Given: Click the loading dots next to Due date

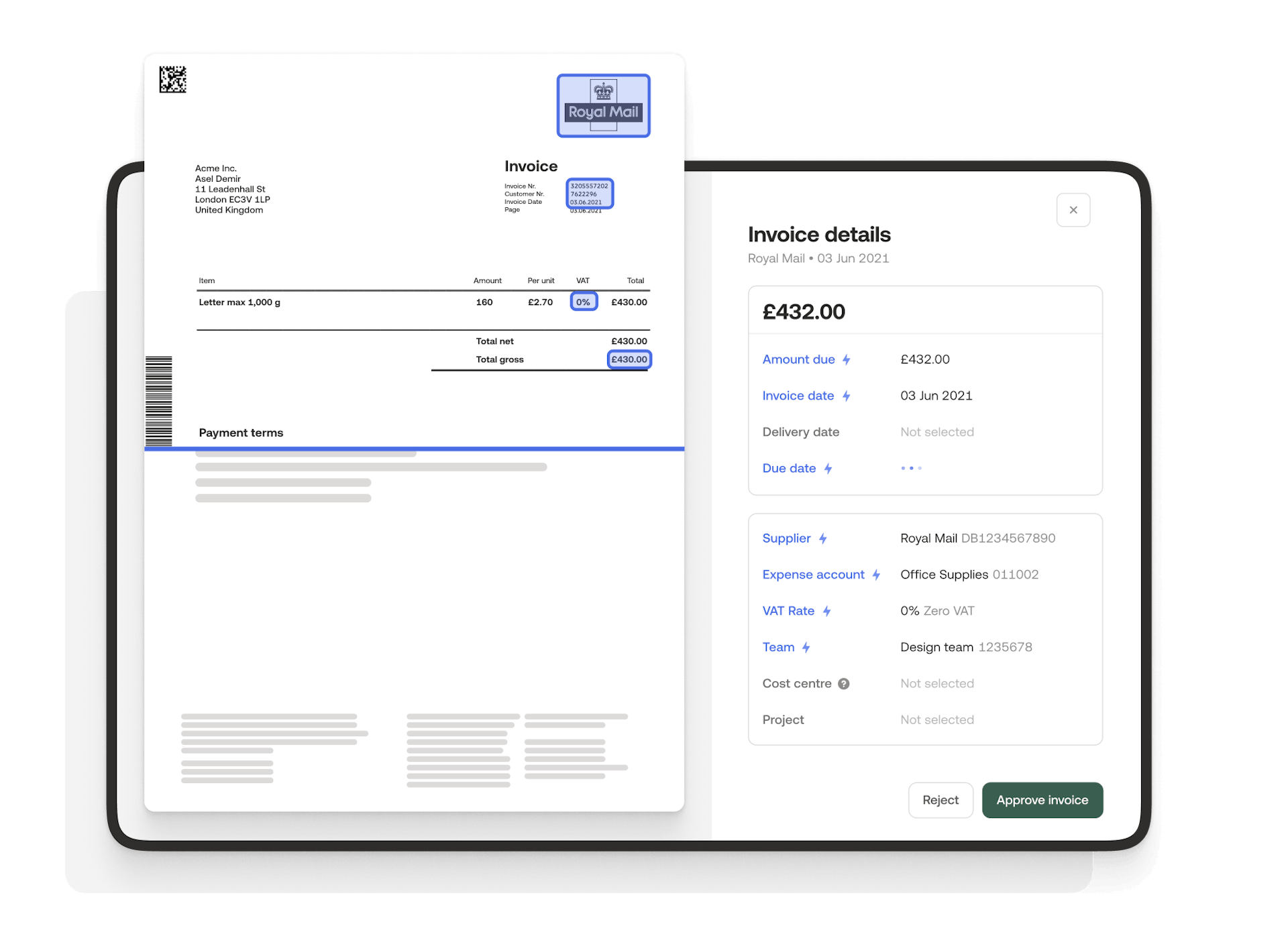Looking at the screenshot, I should (912, 468).
